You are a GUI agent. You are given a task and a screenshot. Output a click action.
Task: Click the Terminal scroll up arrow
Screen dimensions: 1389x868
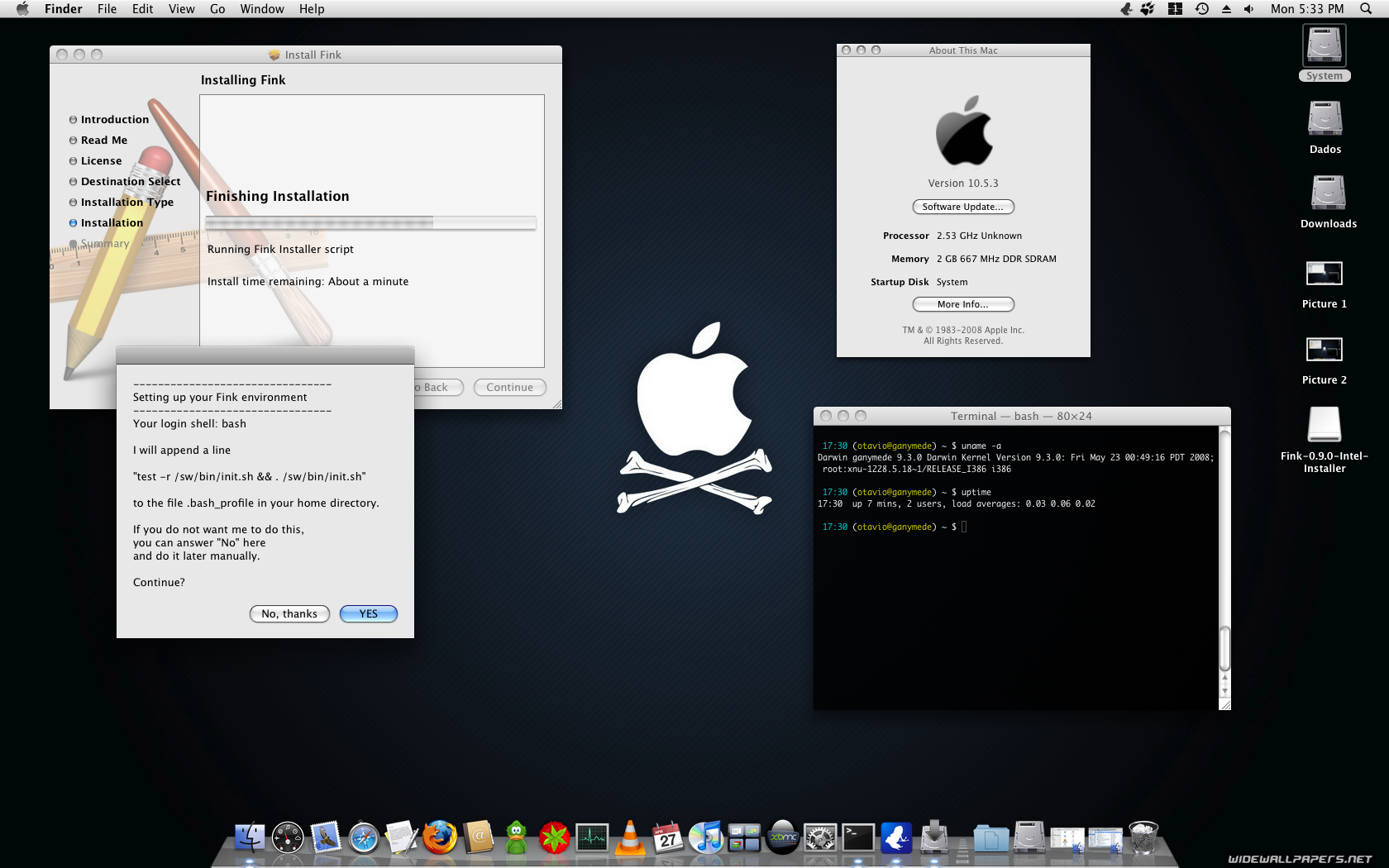point(1225,678)
